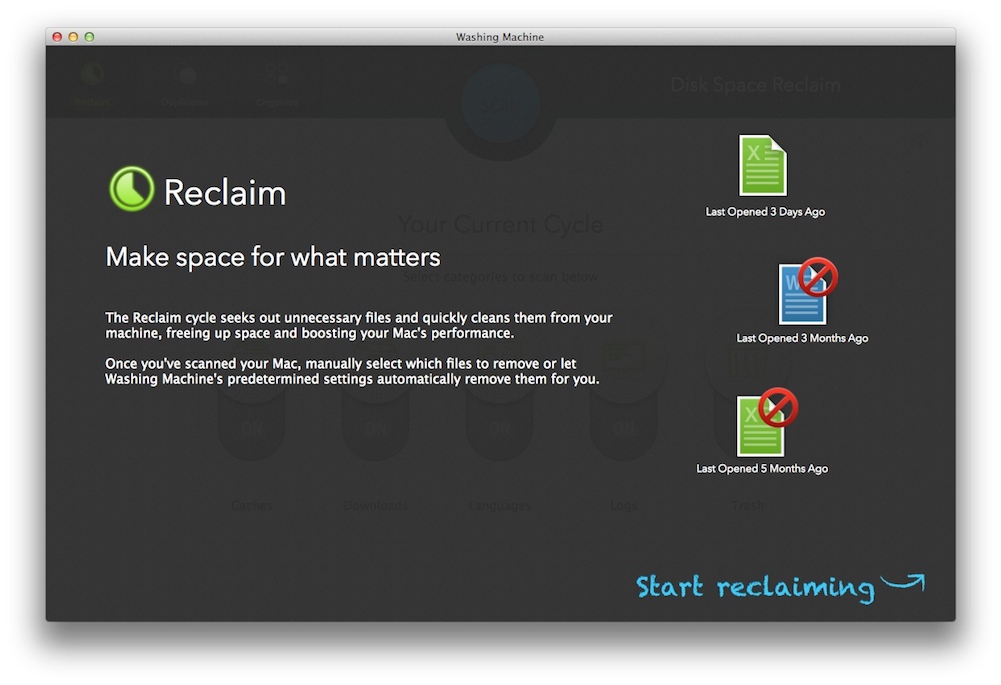Switch to the dimmed Organize tab
This screenshot has width=1001, height=685.
click(277, 86)
